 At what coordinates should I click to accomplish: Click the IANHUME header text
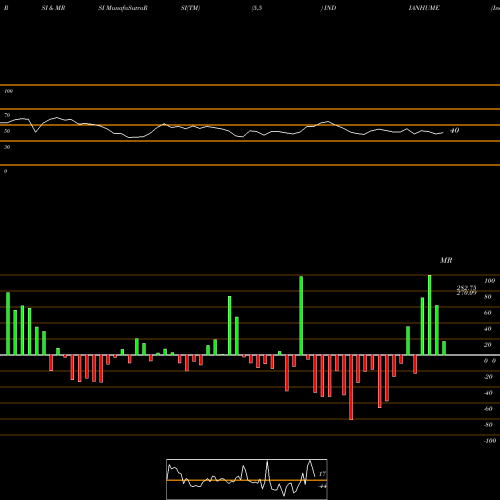(x=424, y=8)
